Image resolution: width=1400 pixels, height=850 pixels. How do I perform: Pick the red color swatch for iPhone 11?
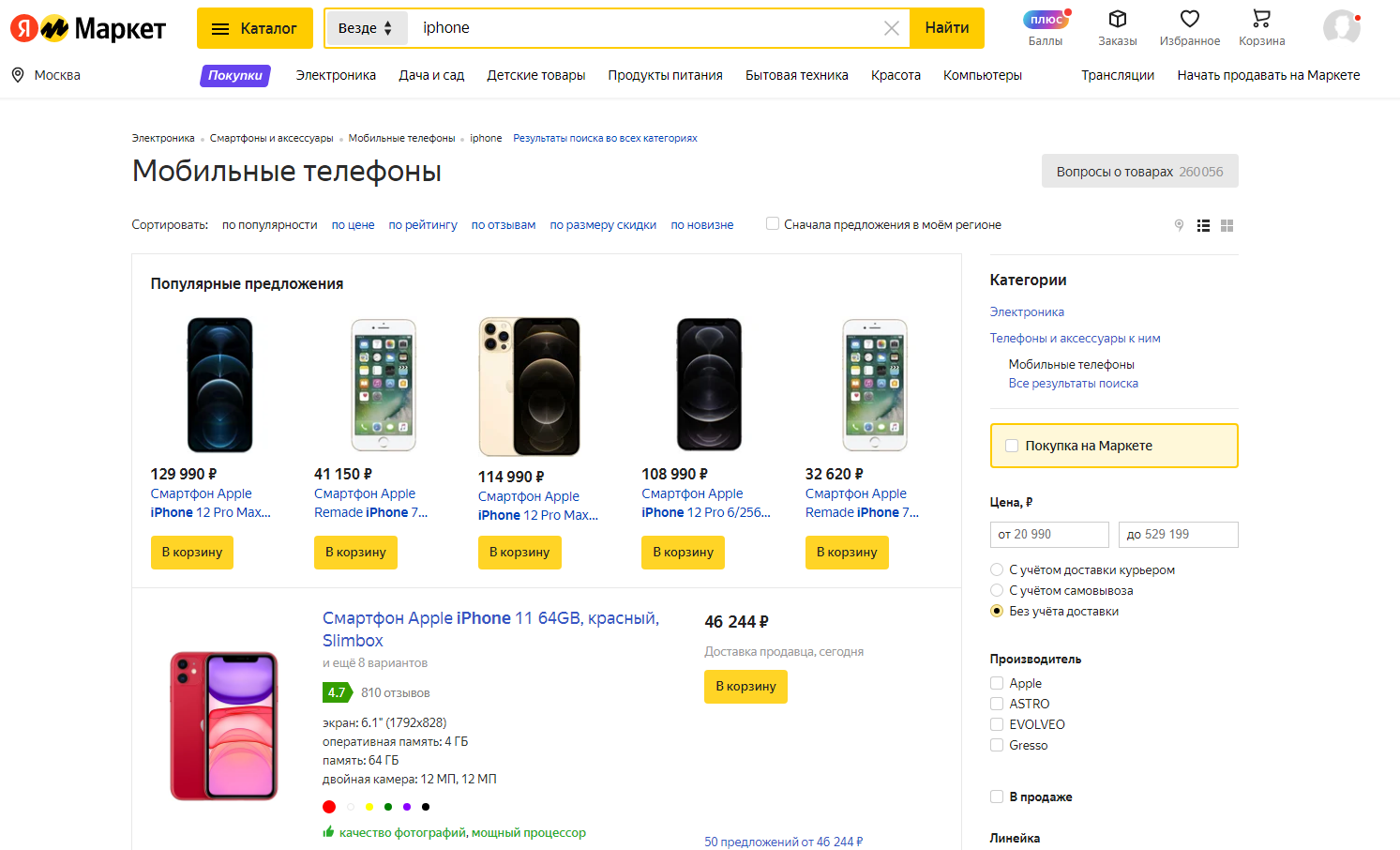(x=329, y=807)
